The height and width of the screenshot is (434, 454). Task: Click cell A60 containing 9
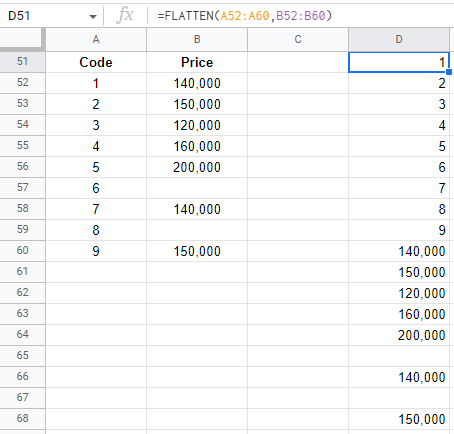(x=96, y=251)
